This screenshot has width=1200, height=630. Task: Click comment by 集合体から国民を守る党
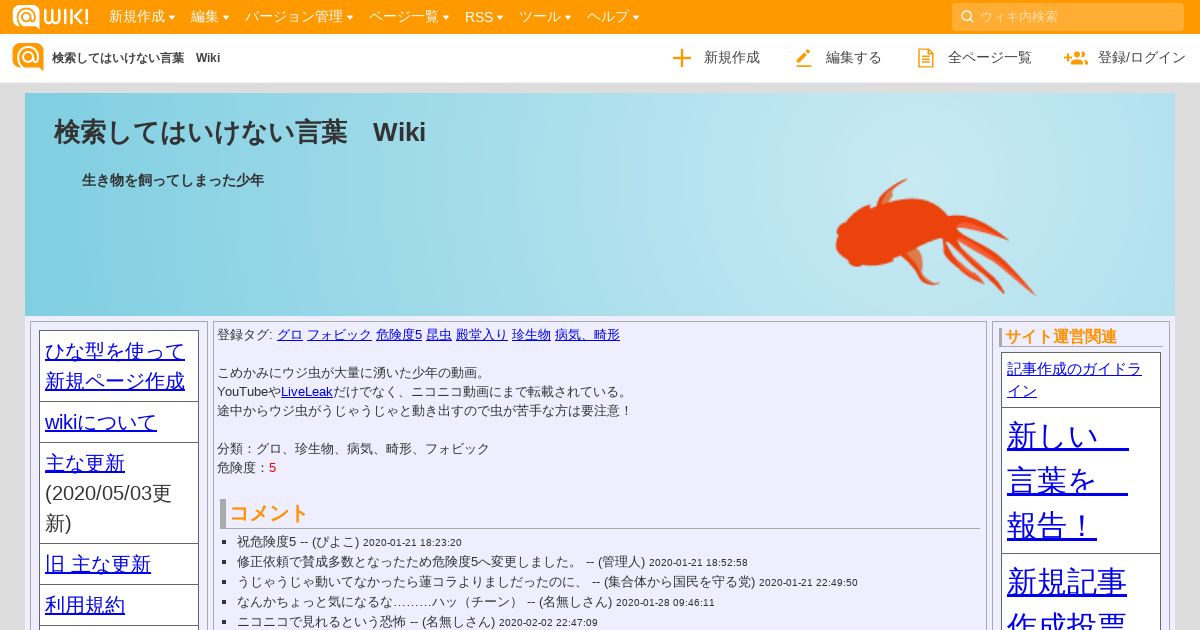(x=496, y=582)
